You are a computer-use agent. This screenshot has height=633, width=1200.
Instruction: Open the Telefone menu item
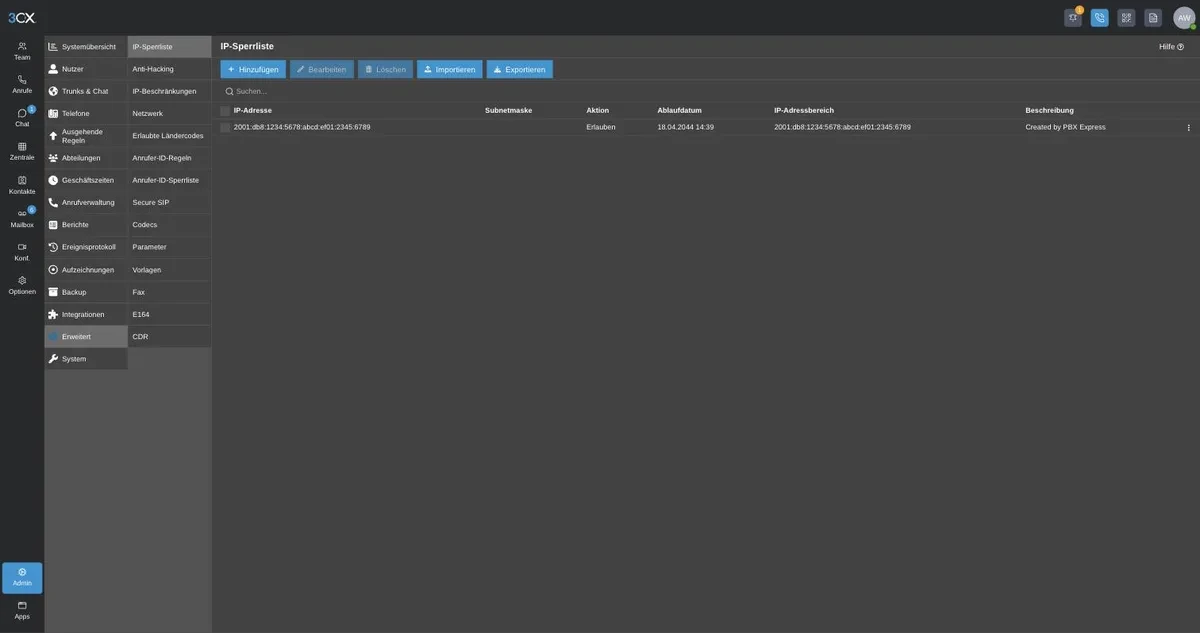pyautogui.click(x=86, y=113)
